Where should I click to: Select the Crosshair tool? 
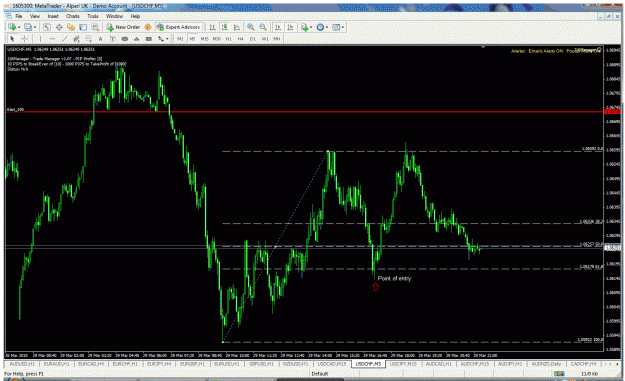click(x=24, y=39)
